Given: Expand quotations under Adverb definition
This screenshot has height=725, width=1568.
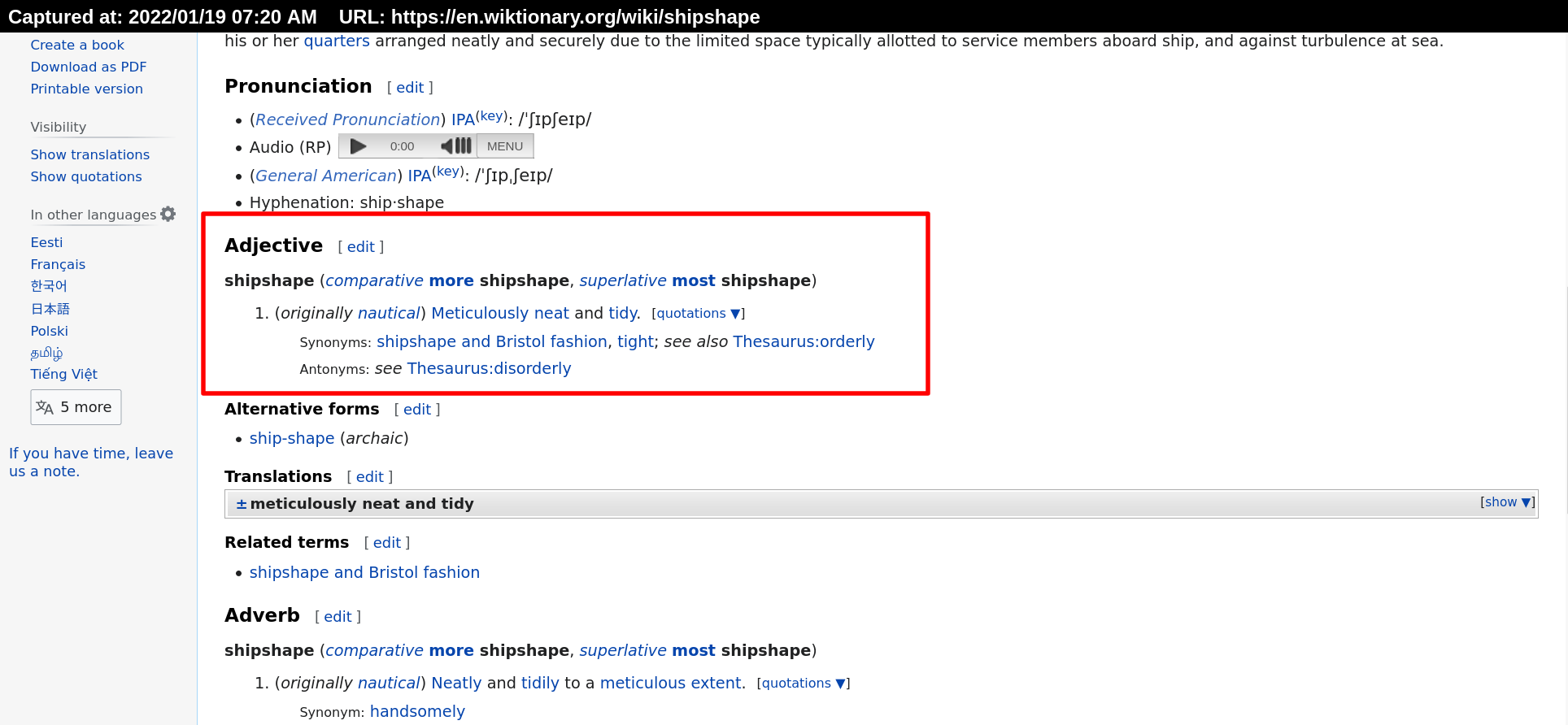Looking at the screenshot, I should 804,684.
